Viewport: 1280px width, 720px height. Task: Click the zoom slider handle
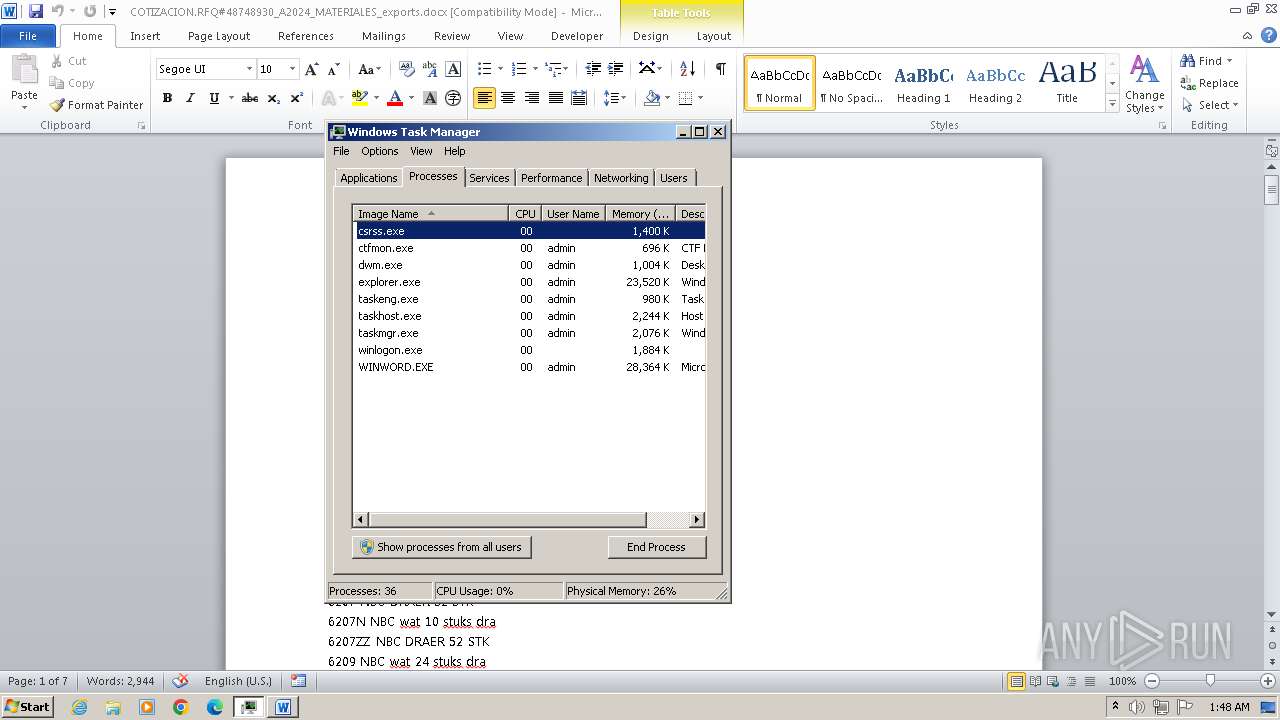pyautogui.click(x=1210, y=680)
